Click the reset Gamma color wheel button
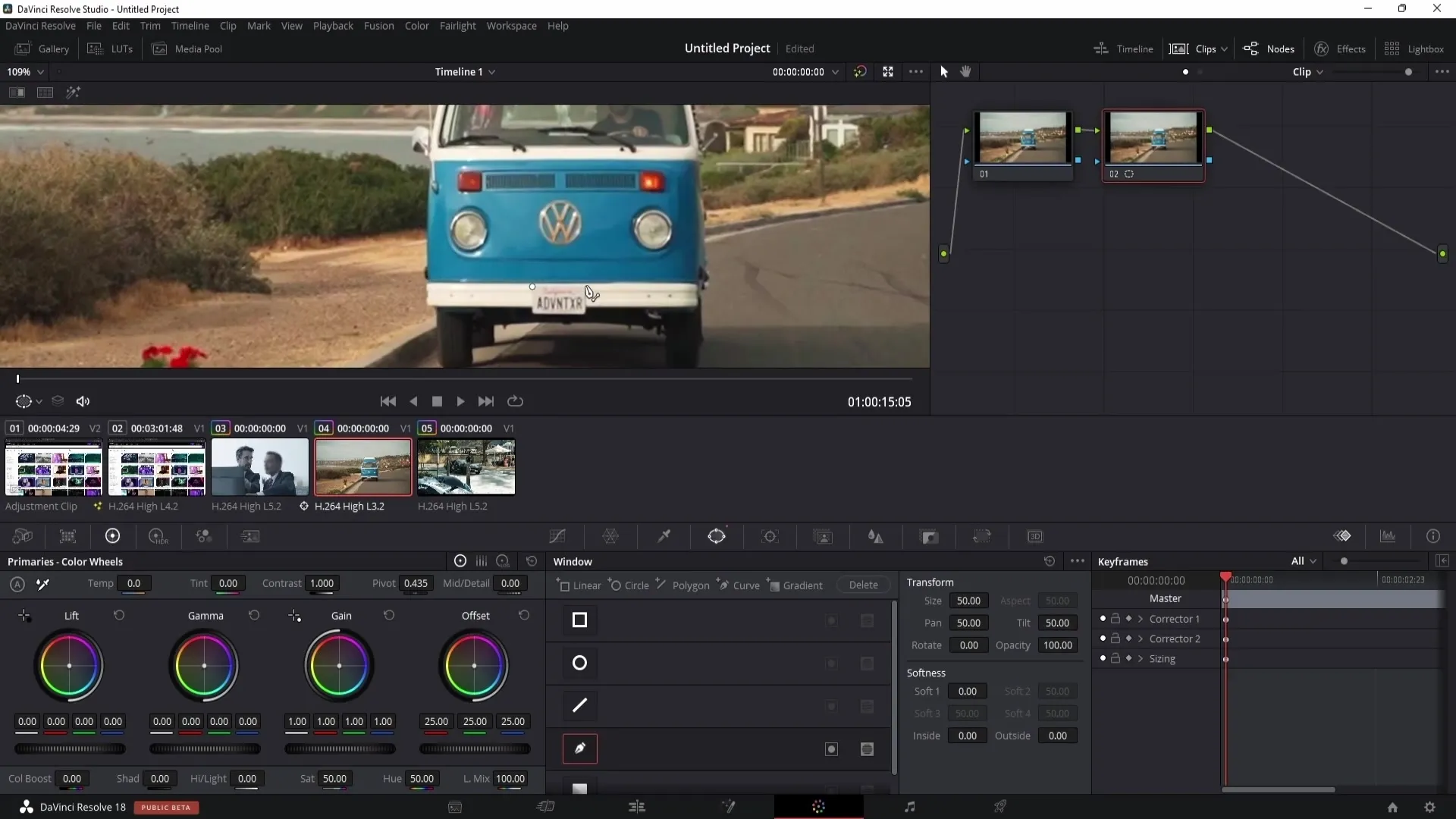Image resolution: width=1456 pixels, height=819 pixels. click(x=254, y=615)
